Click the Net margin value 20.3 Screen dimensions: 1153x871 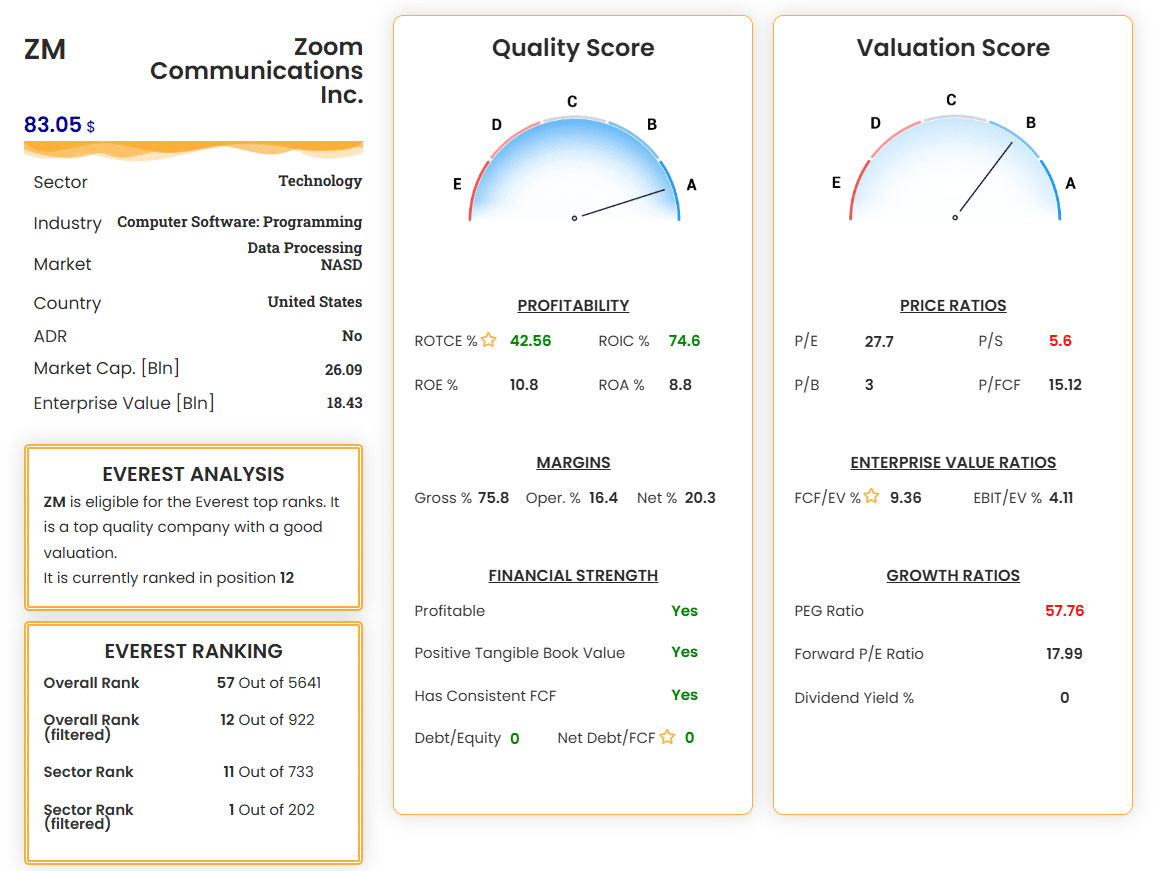pyautogui.click(x=700, y=498)
